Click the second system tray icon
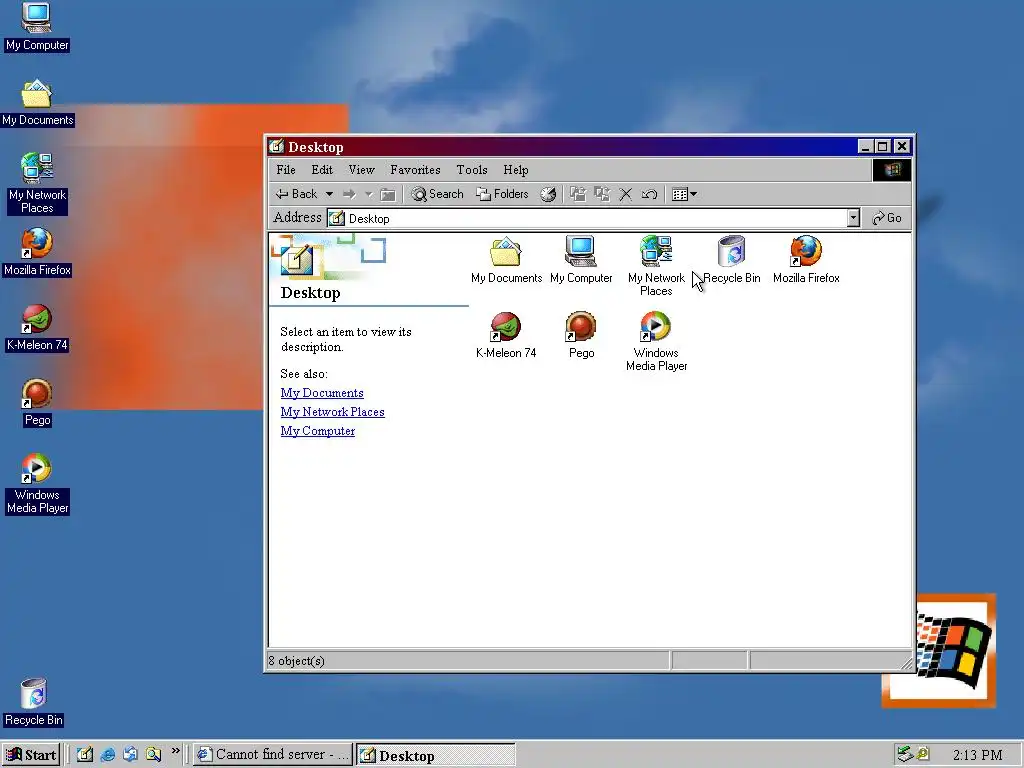This screenshot has height=768, width=1024. pos(923,754)
